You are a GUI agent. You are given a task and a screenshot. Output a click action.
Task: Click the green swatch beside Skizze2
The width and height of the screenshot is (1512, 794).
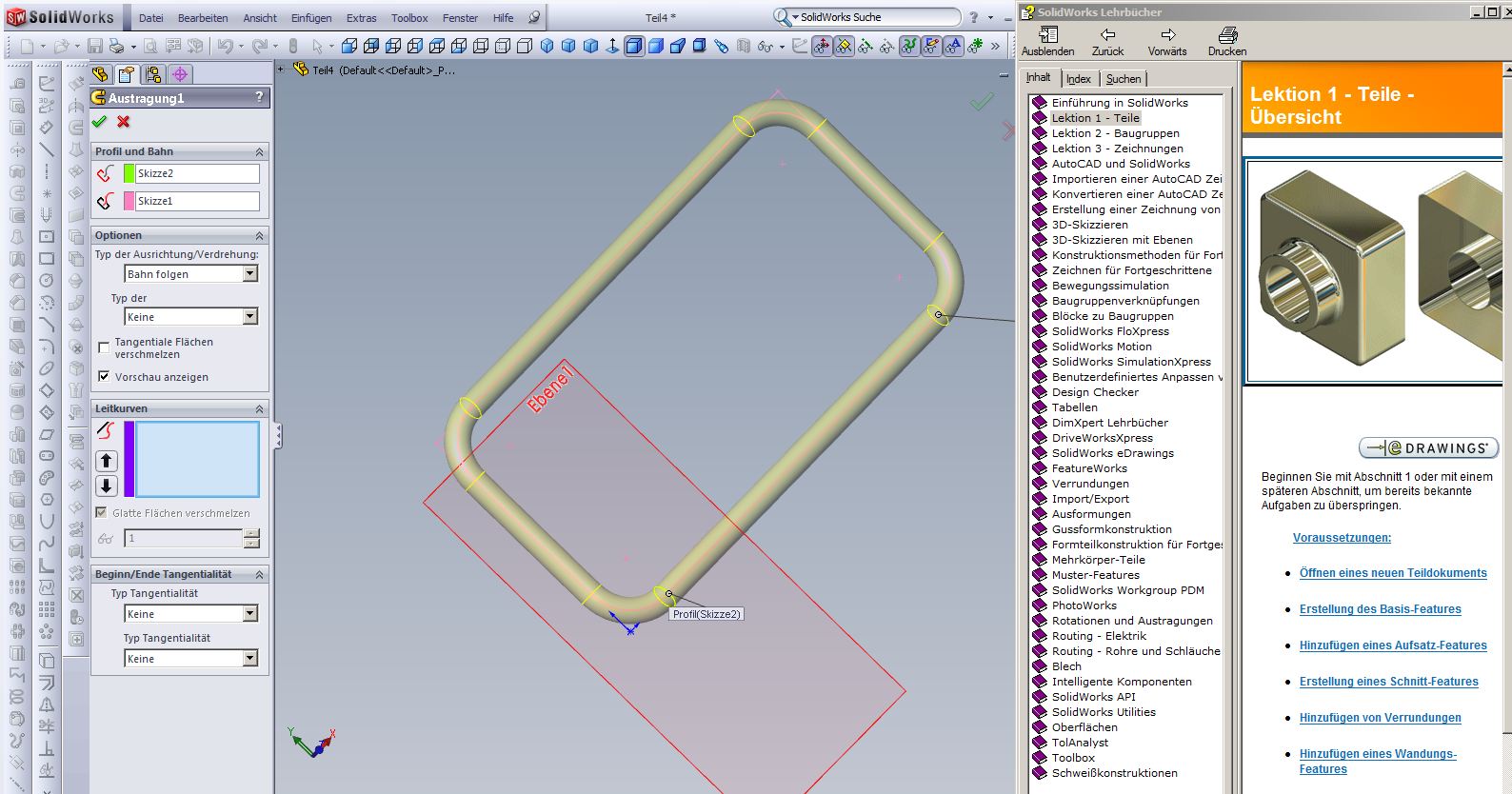(x=129, y=173)
